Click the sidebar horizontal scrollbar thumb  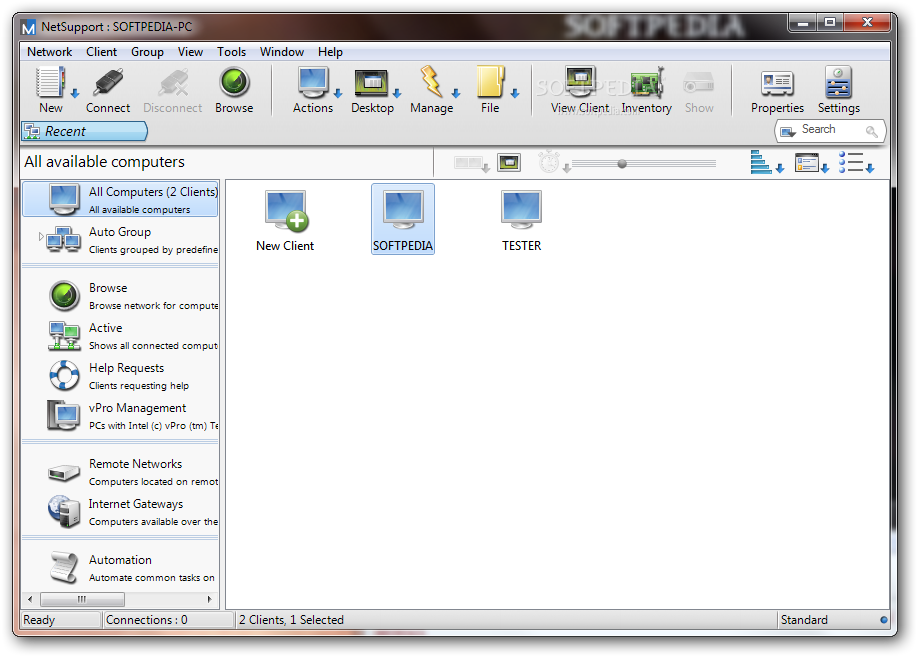(82, 600)
